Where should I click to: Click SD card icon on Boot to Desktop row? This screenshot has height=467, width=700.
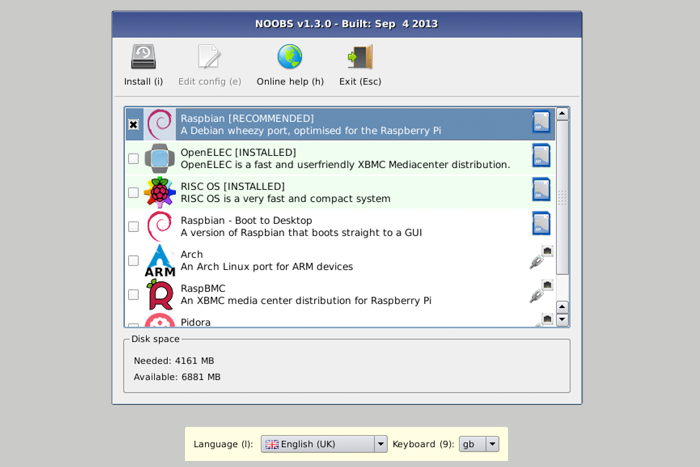coord(541,224)
